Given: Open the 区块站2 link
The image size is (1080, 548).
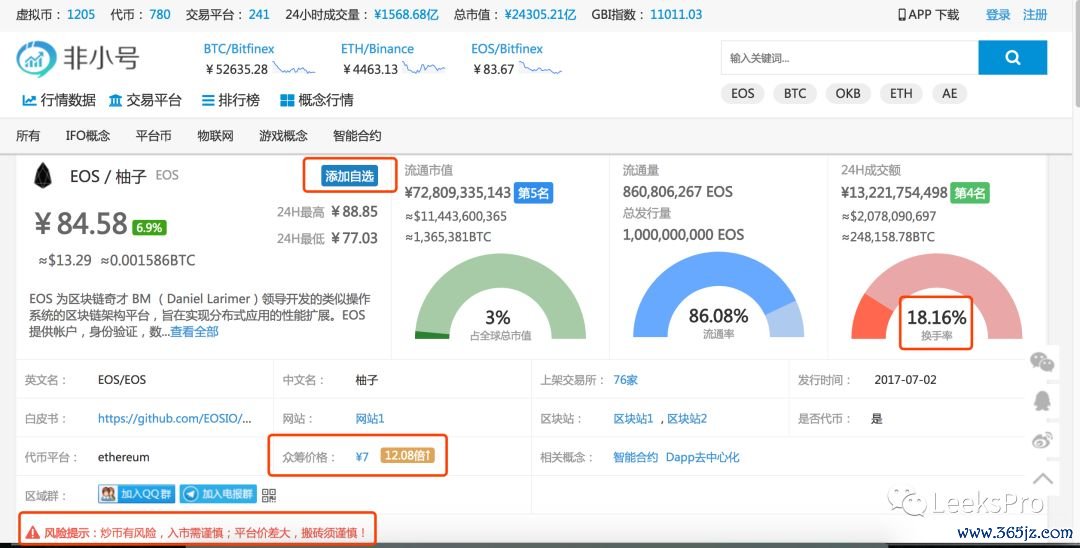Looking at the screenshot, I should [x=687, y=419].
